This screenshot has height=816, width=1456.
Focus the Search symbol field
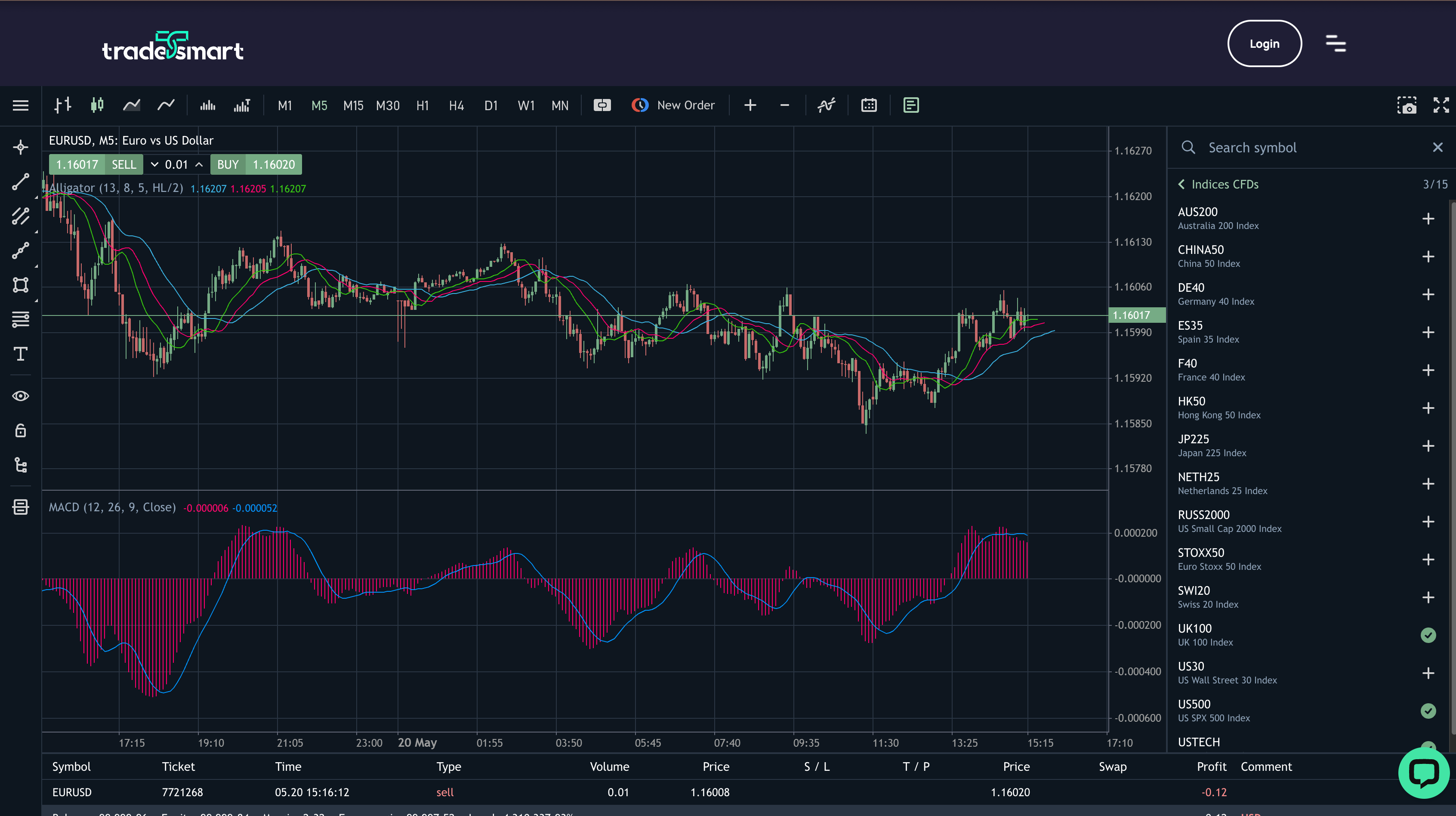tap(1311, 148)
